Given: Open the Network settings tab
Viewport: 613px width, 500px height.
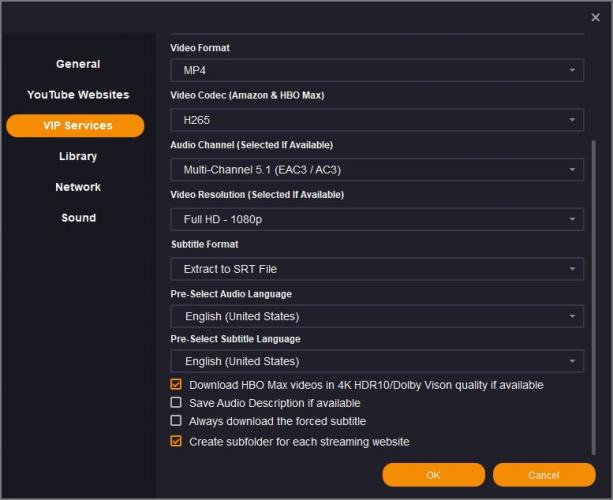Looking at the screenshot, I should pos(77,187).
